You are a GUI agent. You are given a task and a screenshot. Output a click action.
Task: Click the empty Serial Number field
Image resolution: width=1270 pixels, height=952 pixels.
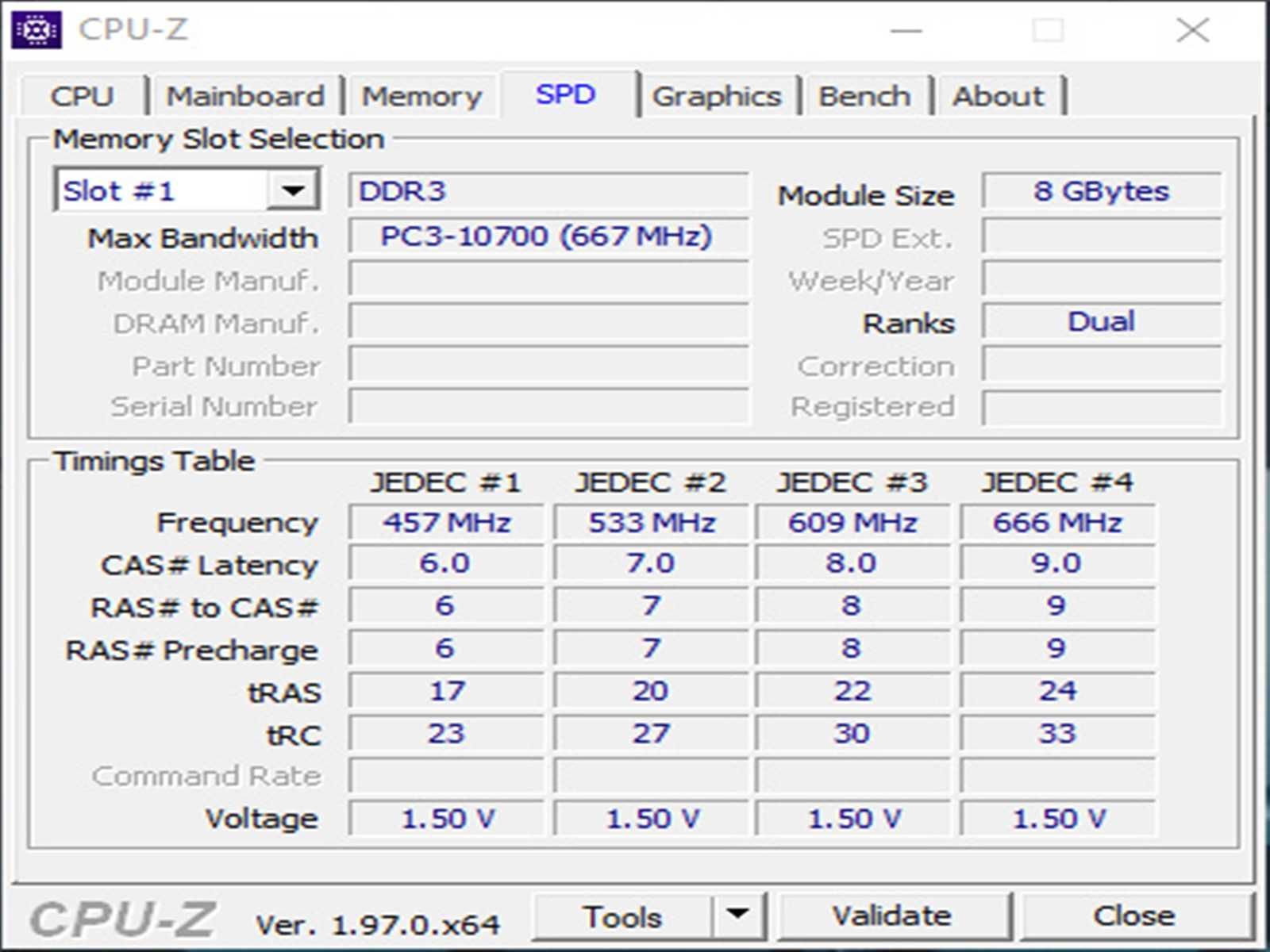[548, 406]
